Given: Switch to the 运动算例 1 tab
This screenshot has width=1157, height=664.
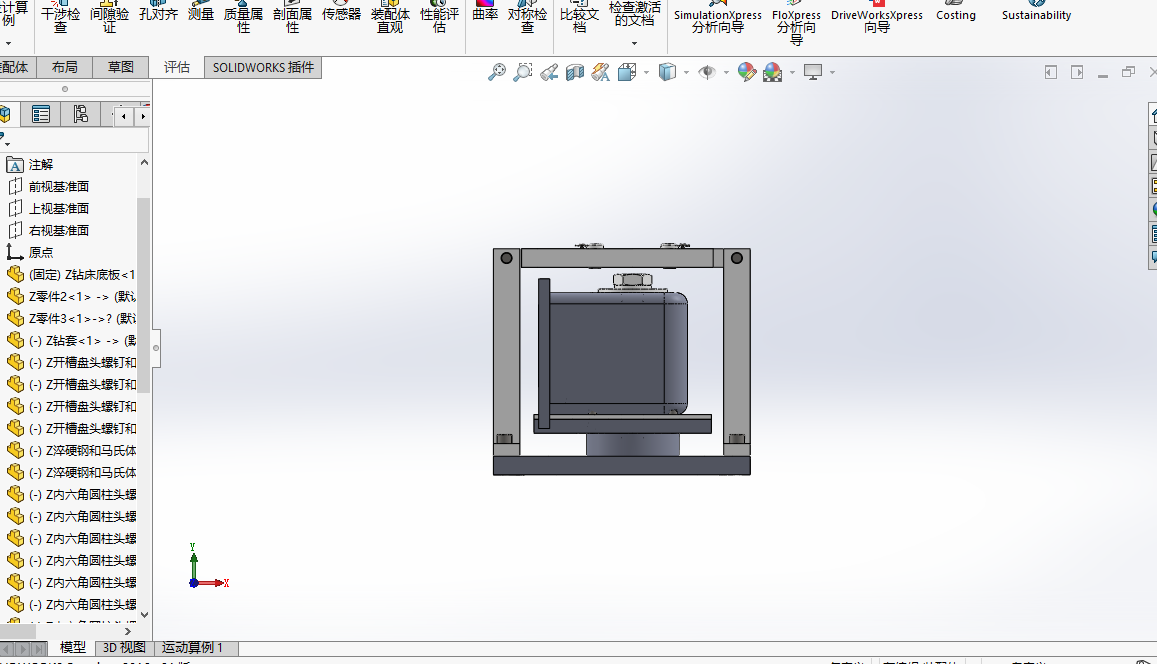Looking at the screenshot, I should coord(193,648).
